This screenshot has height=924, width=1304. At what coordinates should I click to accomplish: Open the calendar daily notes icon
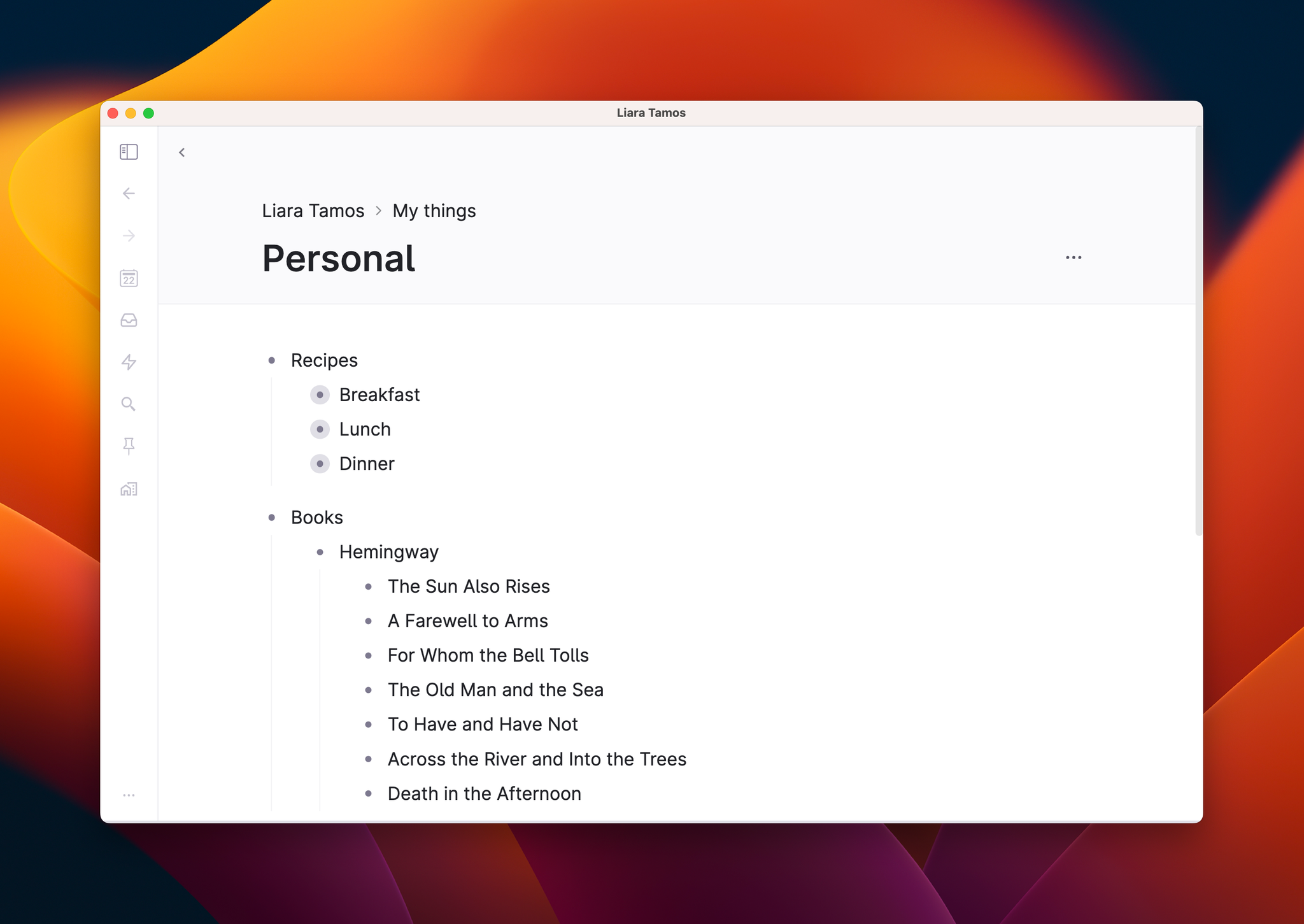pyautogui.click(x=129, y=278)
